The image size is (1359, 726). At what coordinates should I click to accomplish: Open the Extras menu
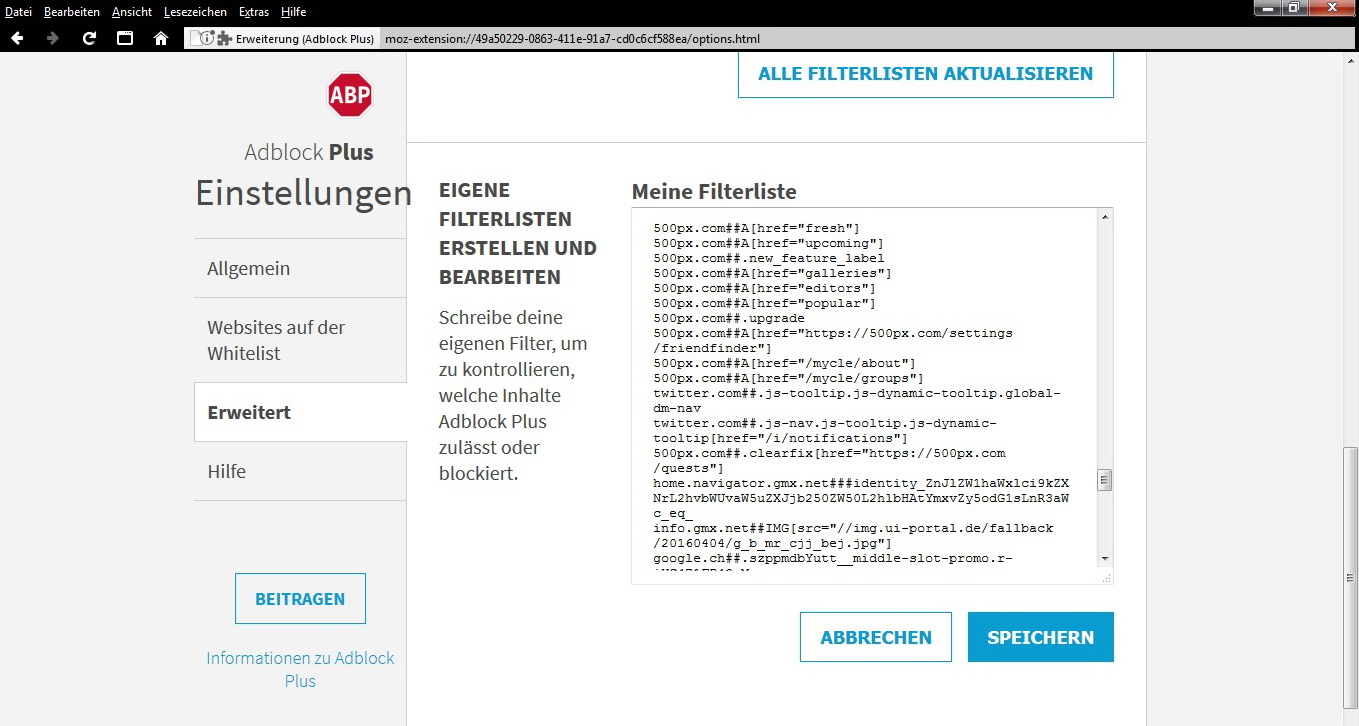(x=255, y=12)
